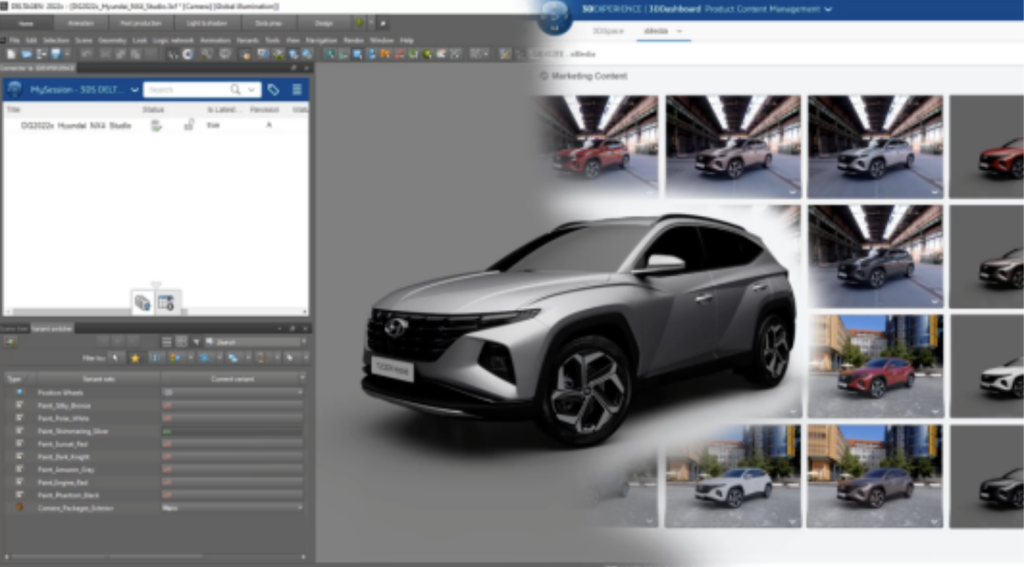Screen dimensions: 1024x567
Task: Click the new file icon in the toolbar
Action: click(x=11, y=53)
